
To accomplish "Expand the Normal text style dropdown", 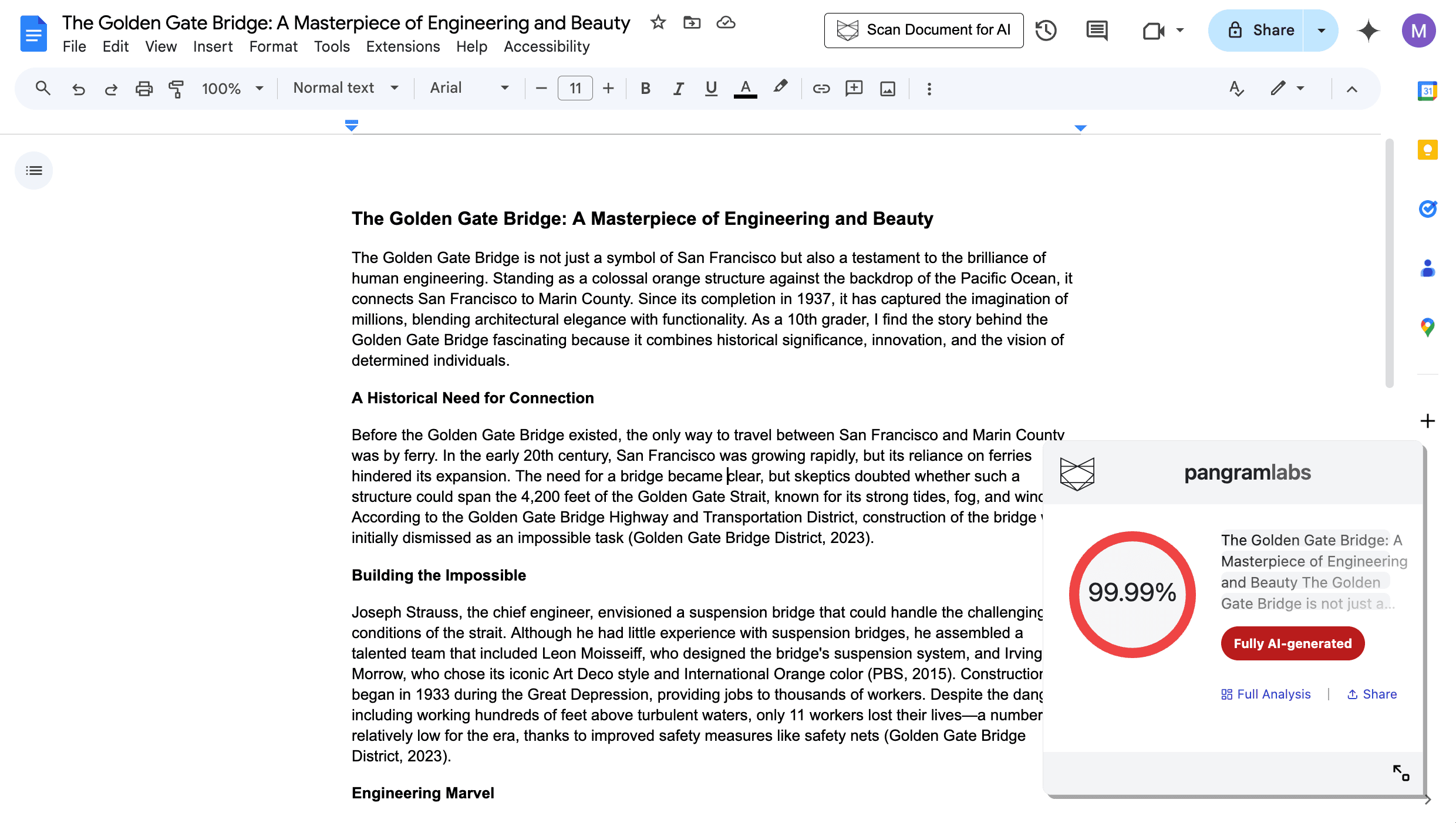I will (x=346, y=88).
